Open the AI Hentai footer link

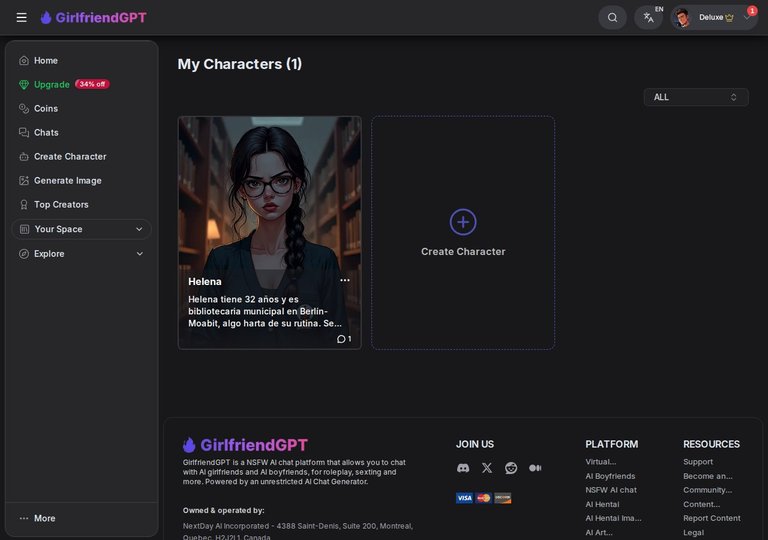[602, 504]
